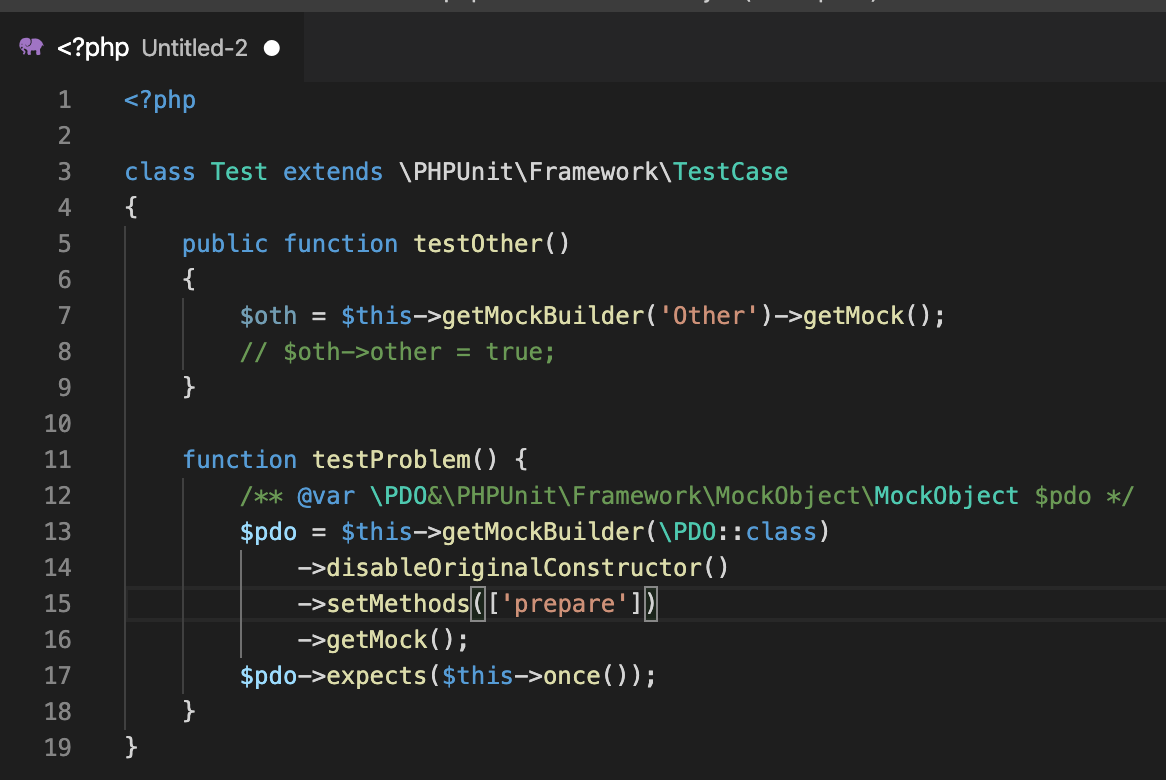The image size is (1166, 780).
Task: Click the purple PHP elephant icon
Action: 31,47
